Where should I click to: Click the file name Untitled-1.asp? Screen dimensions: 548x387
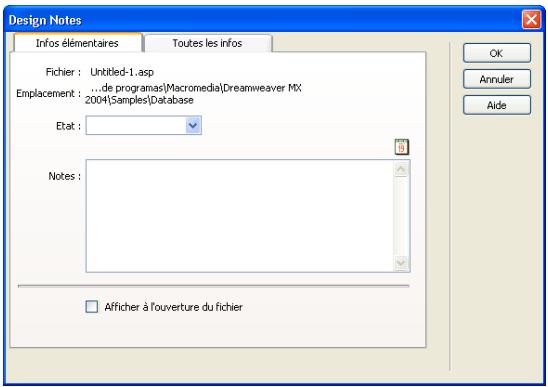(122, 72)
